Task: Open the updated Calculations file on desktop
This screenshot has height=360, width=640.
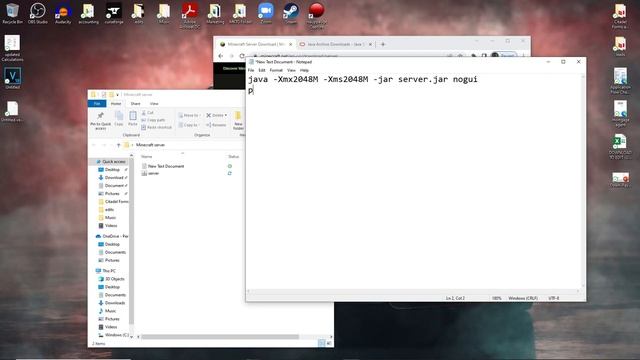Action: point(12,48)
